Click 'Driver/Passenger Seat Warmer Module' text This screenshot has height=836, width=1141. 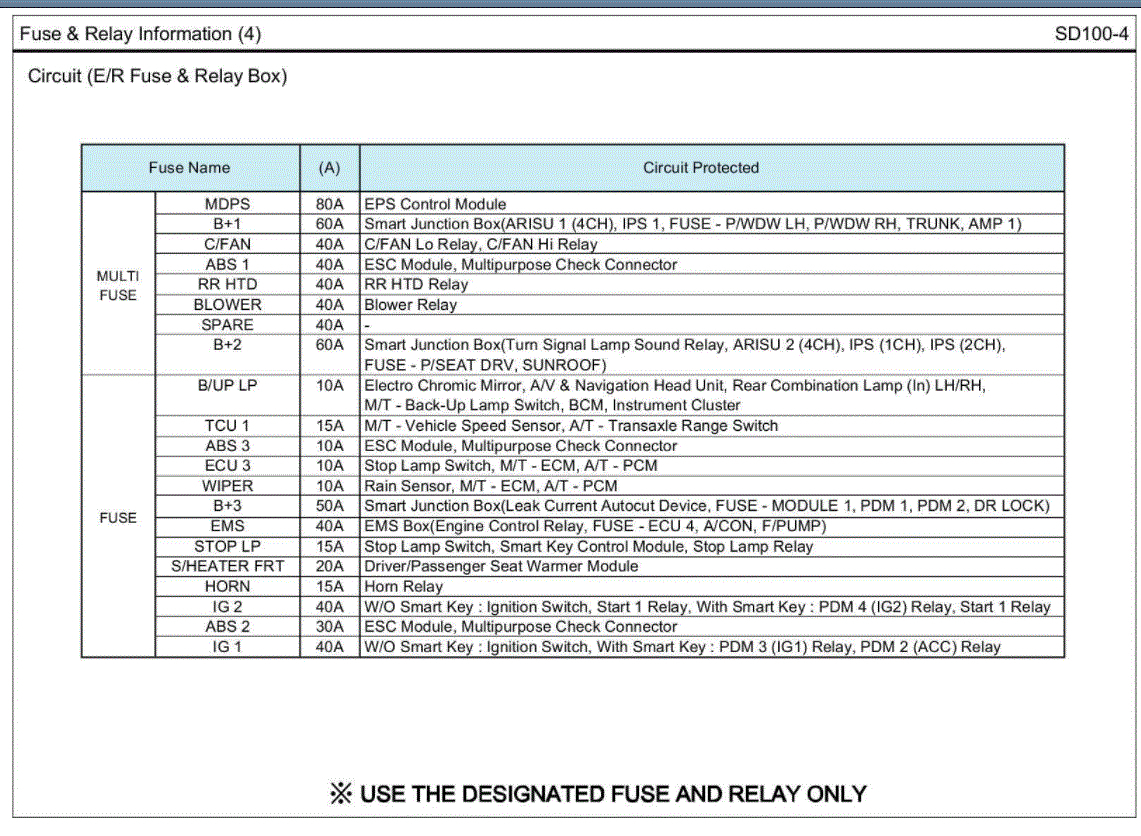[x=501, y=566]
